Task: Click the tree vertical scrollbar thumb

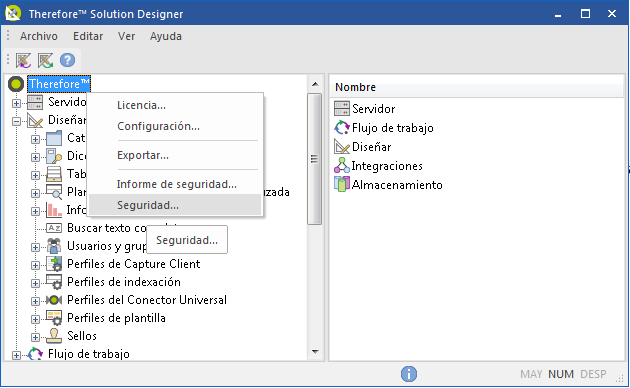Action: [x=315, y=159]
